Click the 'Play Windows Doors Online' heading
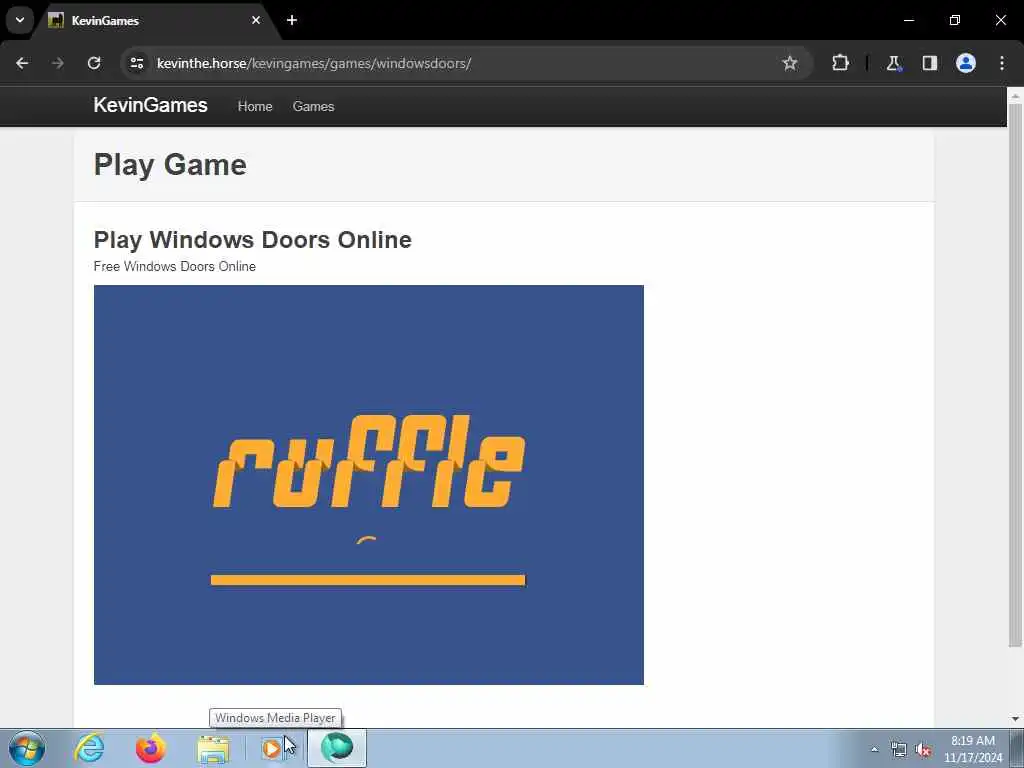The image size is (1024, 768). 253,240
